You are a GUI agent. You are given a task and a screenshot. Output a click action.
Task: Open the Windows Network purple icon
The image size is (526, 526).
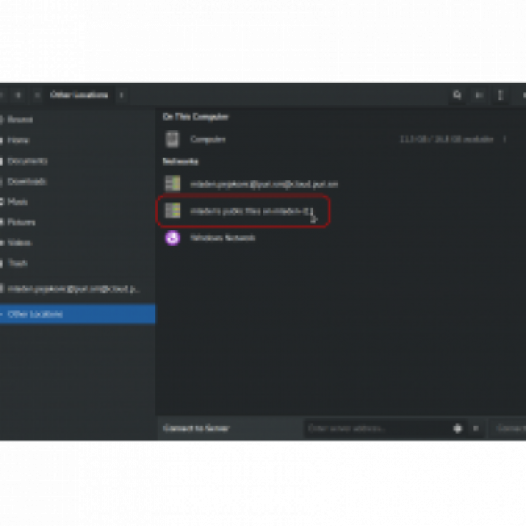(x=172, y=238)
